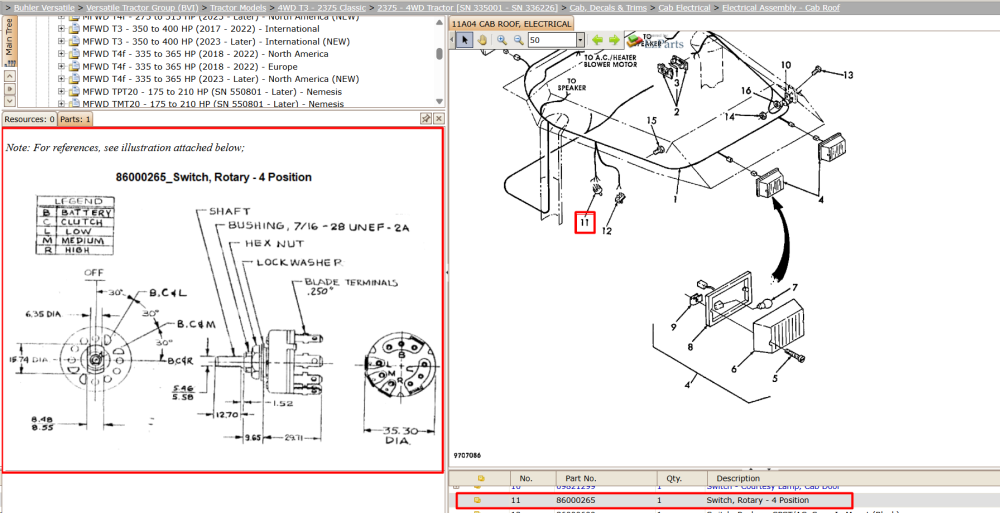Click the layered blocks icon in diagram toolbar
1000x513 pixels.
pos(633,41)
